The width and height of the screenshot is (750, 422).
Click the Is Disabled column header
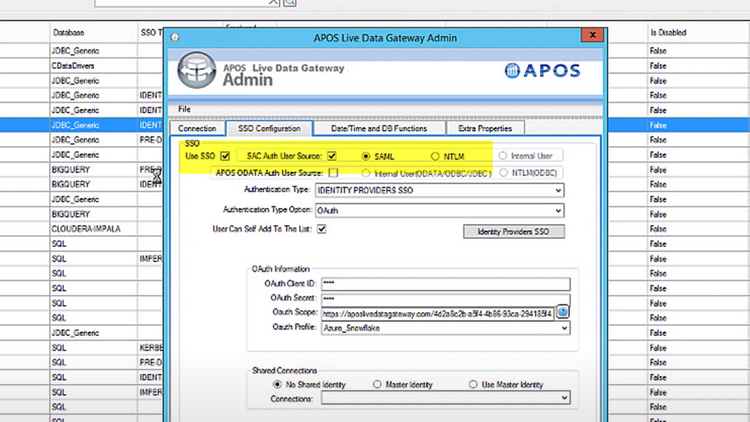[668, 33]
